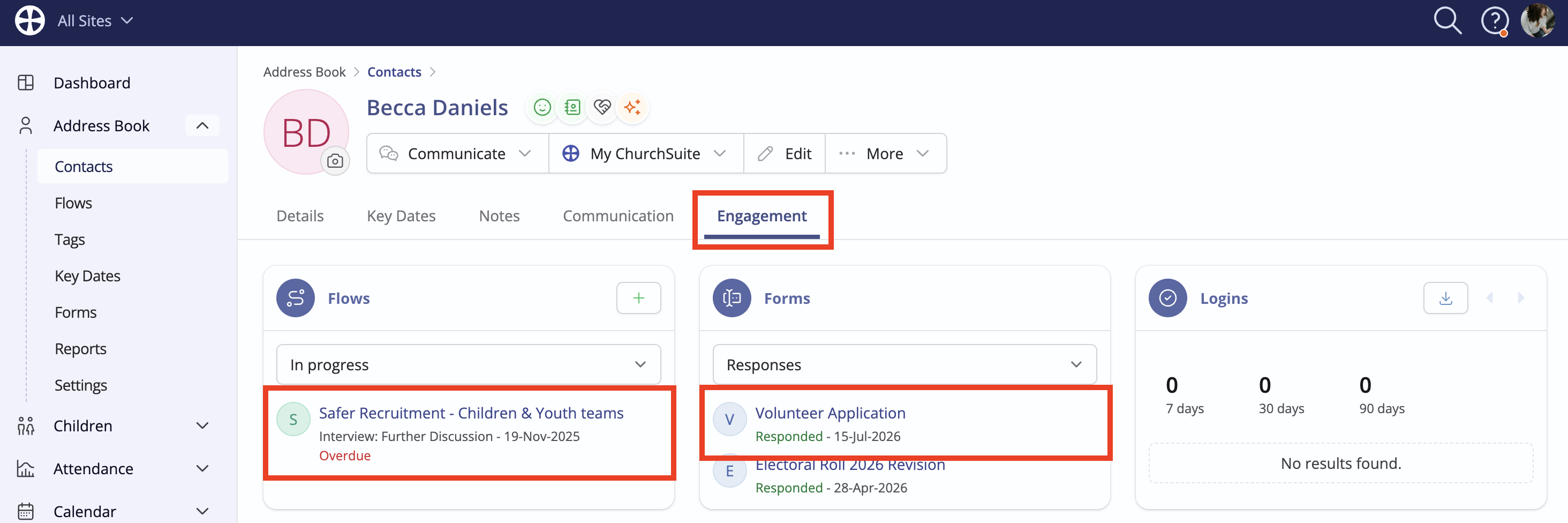Download logins with the download button
1568x523 pixels.
pyautogui.click(x=1445, y=298)
